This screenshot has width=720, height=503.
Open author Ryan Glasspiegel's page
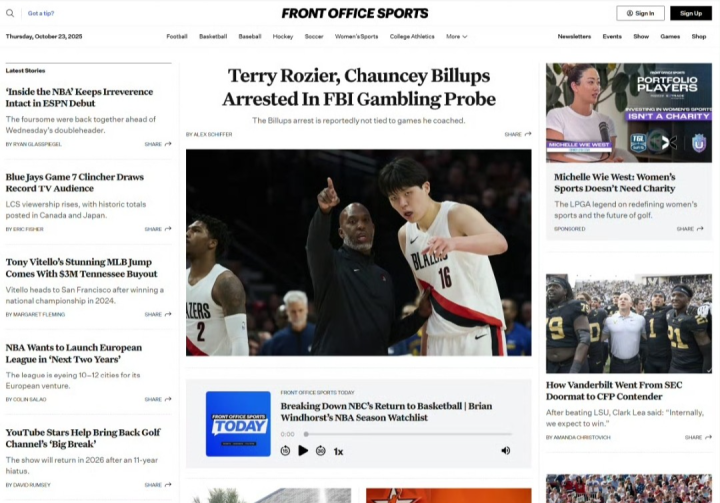click(x=37, y=144)
